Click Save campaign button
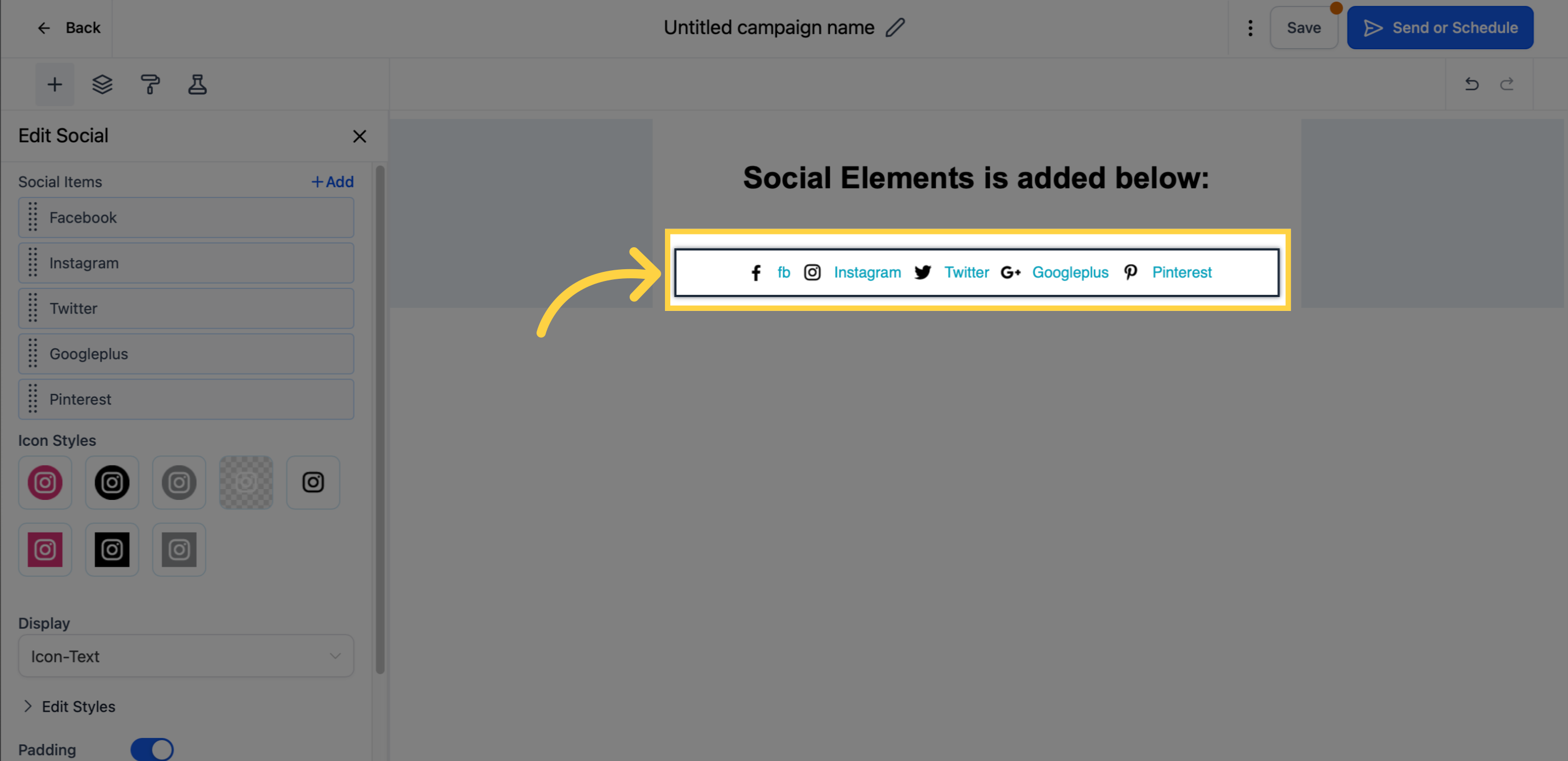Viewport: 1568px width, 761px height. [x=1303, y=27]
